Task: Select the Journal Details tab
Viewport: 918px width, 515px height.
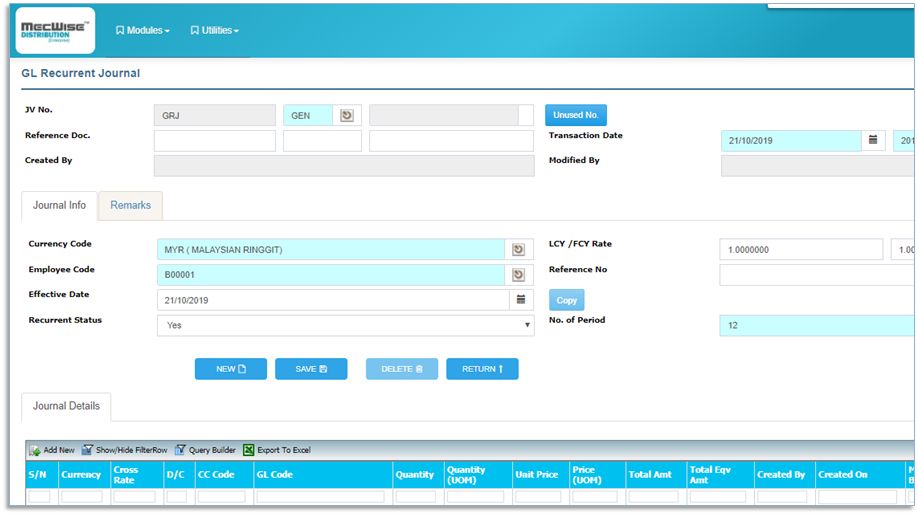Action: tap(66, 407)
